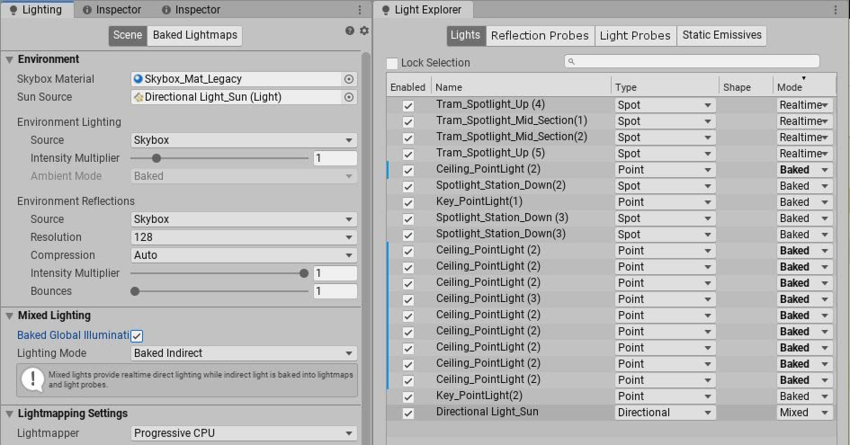Open the Lightmapper Progressive CPU dropdown
Viewport: 850px width, 445px height.
click(243, 433)
